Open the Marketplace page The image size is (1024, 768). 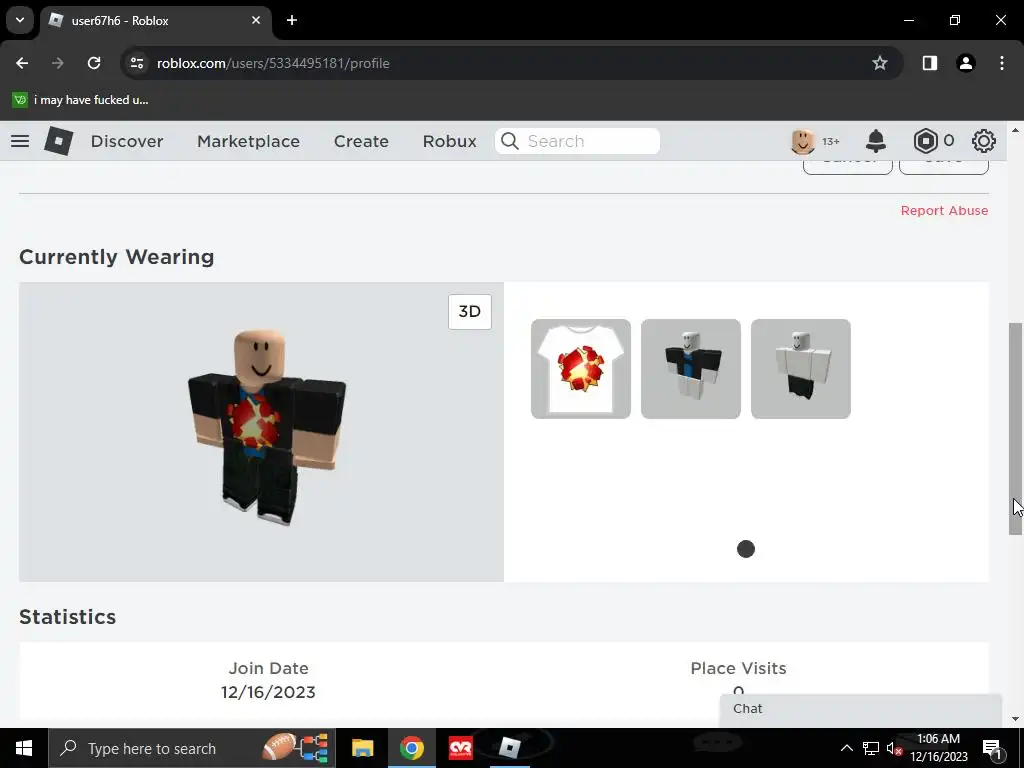pos(248,141)
